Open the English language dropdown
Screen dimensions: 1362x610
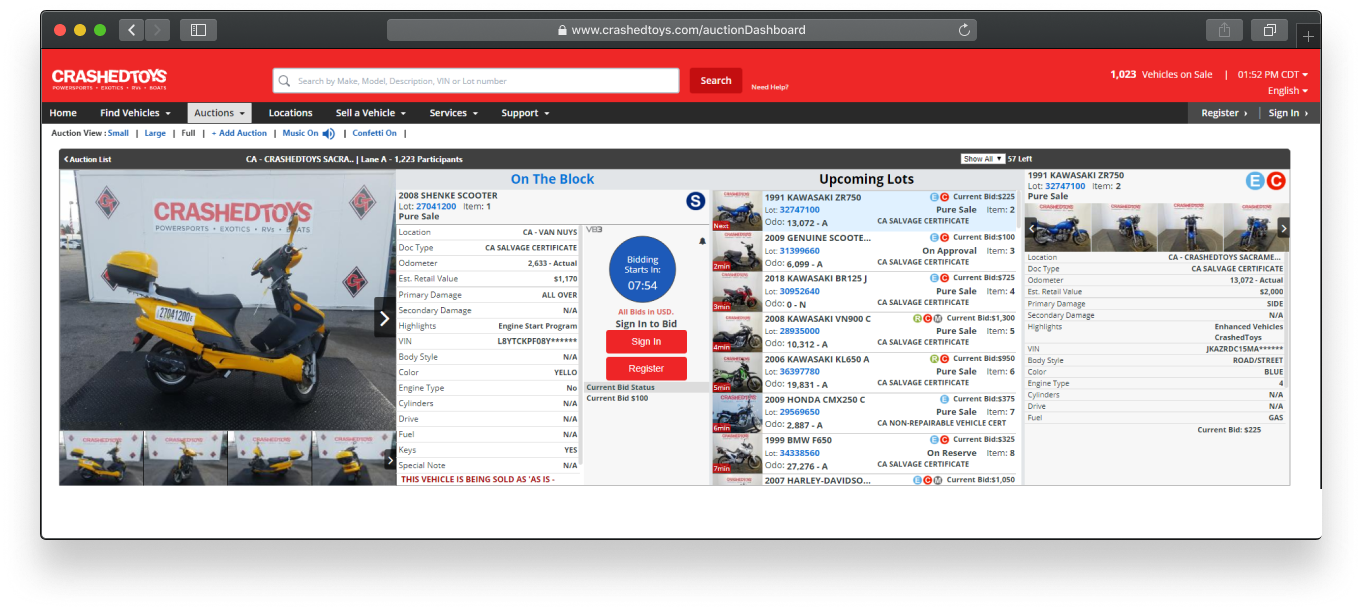1288,91
